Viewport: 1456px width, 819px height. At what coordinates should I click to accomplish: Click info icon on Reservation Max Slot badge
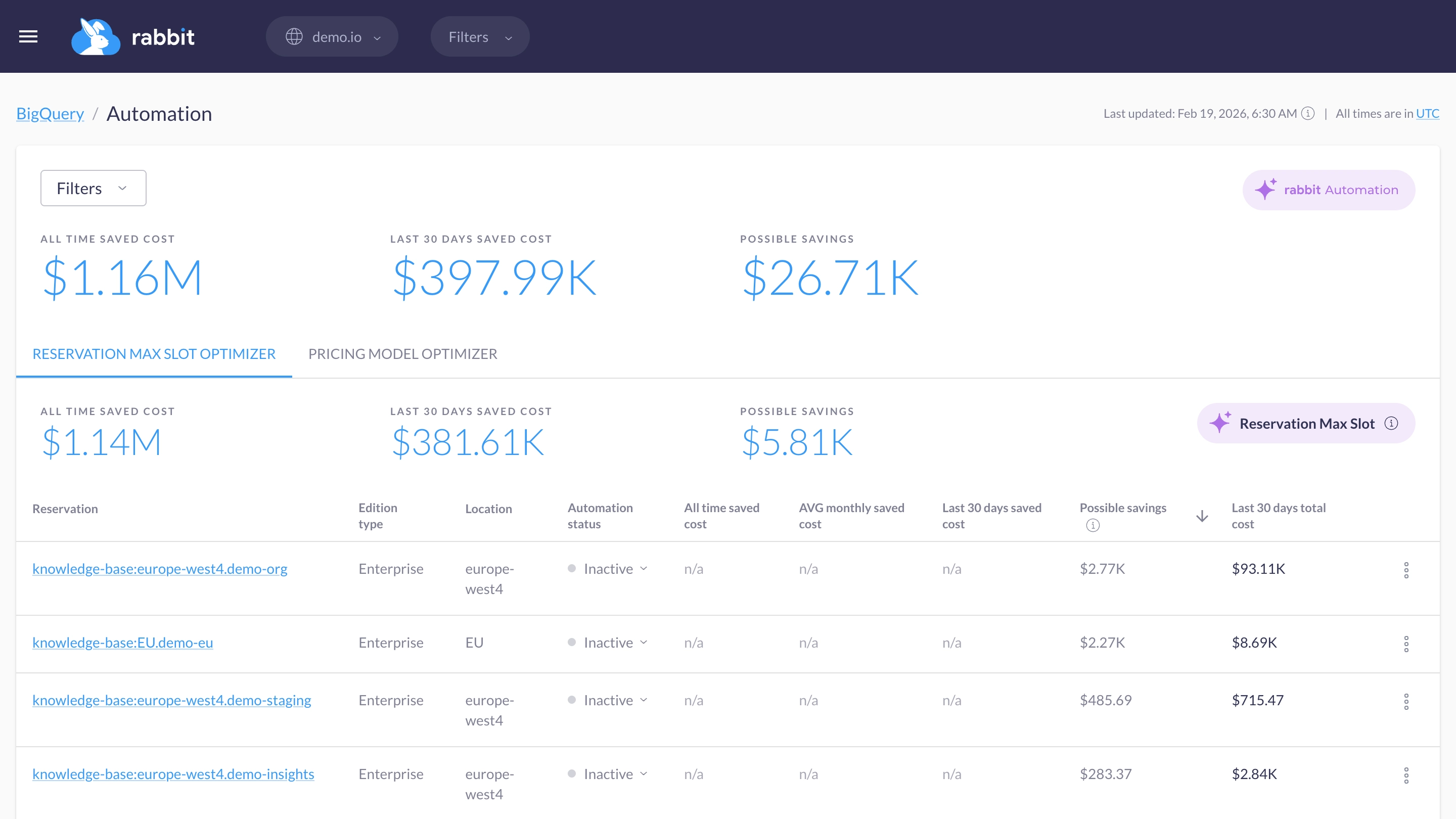pos(1392,423)
